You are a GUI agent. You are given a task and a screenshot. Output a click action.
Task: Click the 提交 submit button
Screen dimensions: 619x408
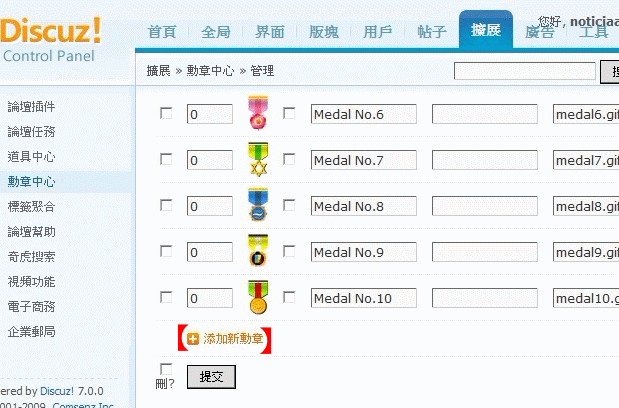click(x=211, y=377)
